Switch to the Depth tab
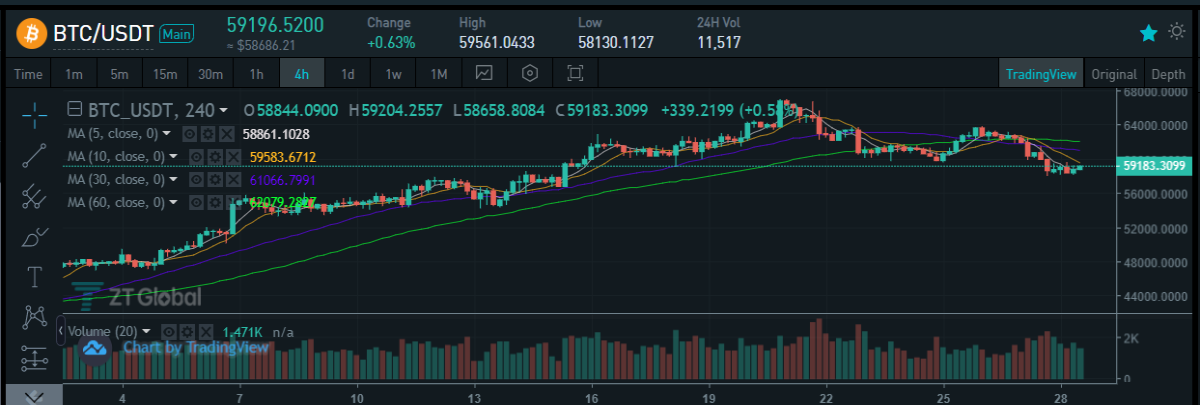The width and height of the screenshot is (1200, 405). [x=1168, y=74]
